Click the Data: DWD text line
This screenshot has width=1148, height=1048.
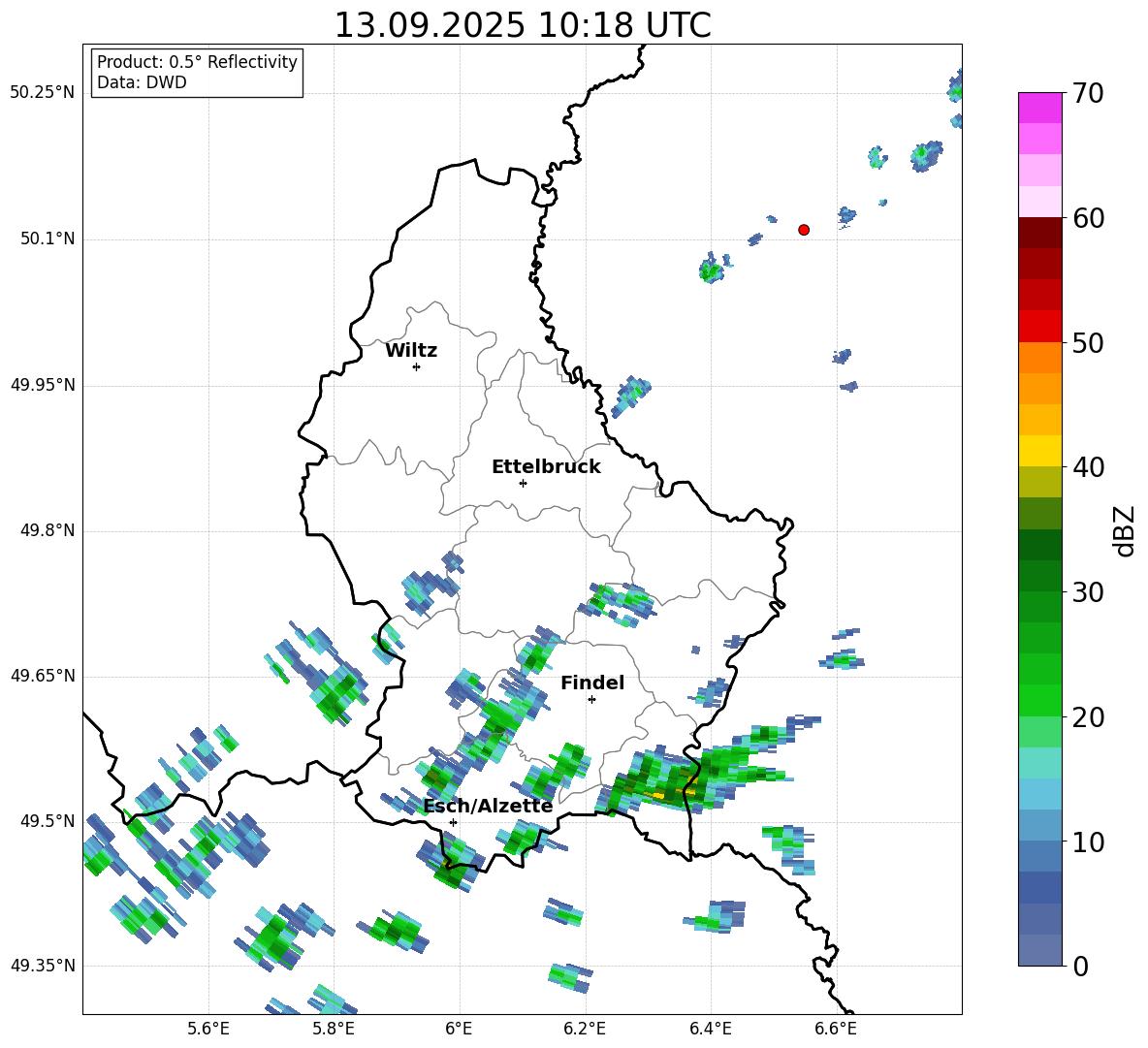(142, 83)
